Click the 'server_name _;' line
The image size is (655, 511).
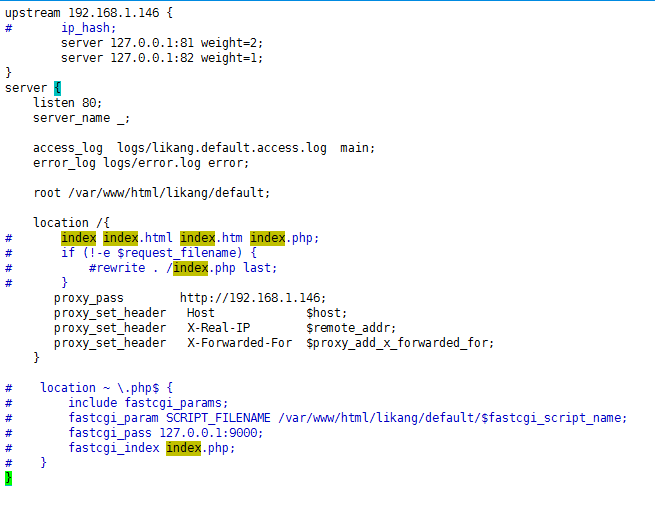(81, 118)
